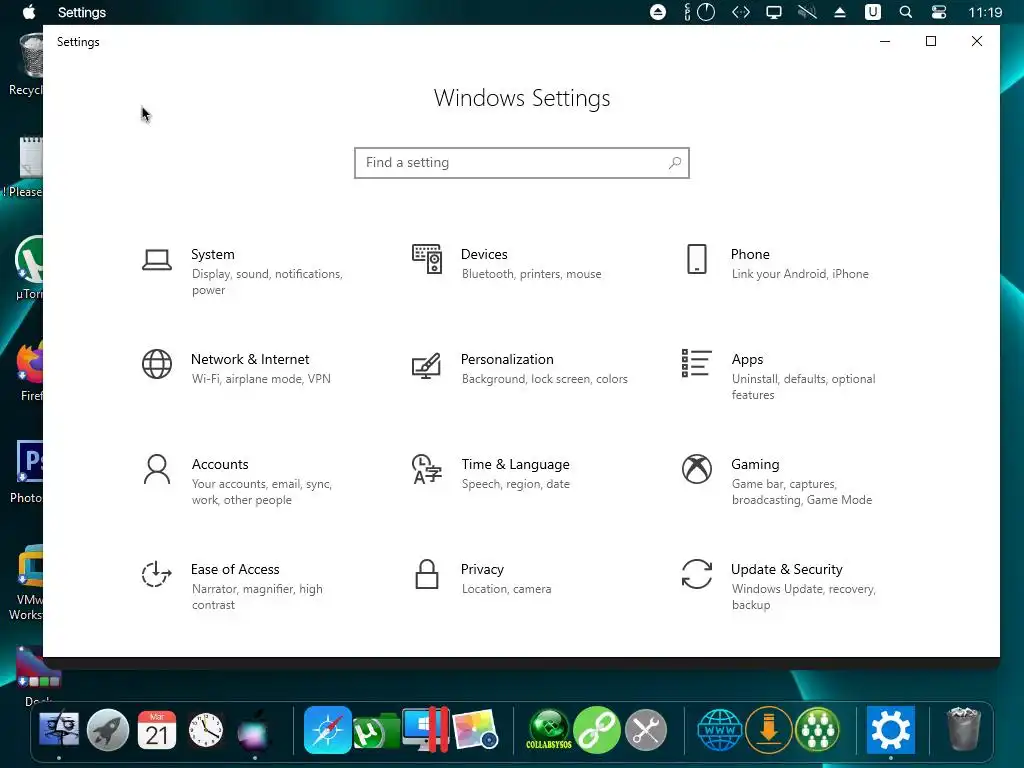Image resolution: width=1024 pixels, height=768 pixels.
Task: Click the display monitor icon in top bar
Action: [774, 12]
